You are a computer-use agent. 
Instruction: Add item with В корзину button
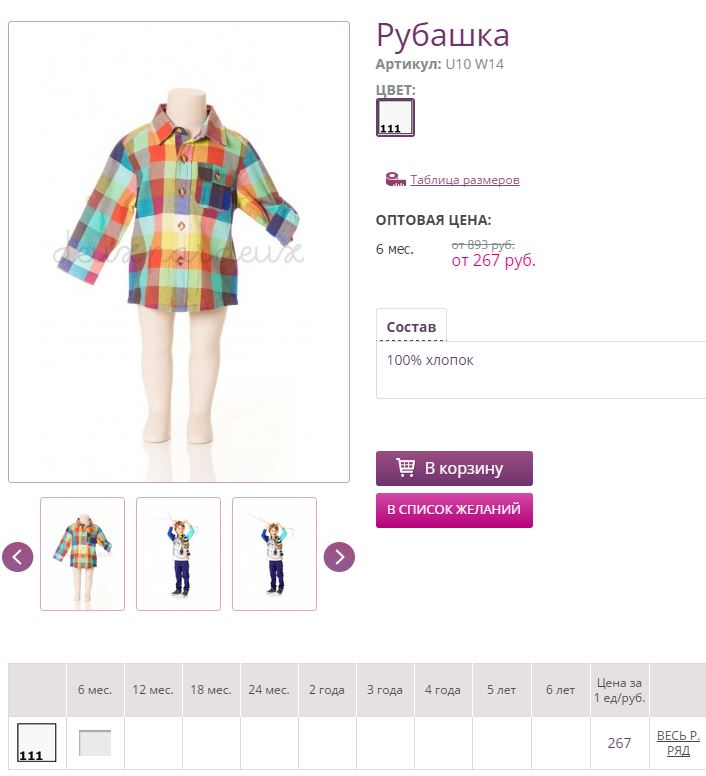[x=454, y=468]
